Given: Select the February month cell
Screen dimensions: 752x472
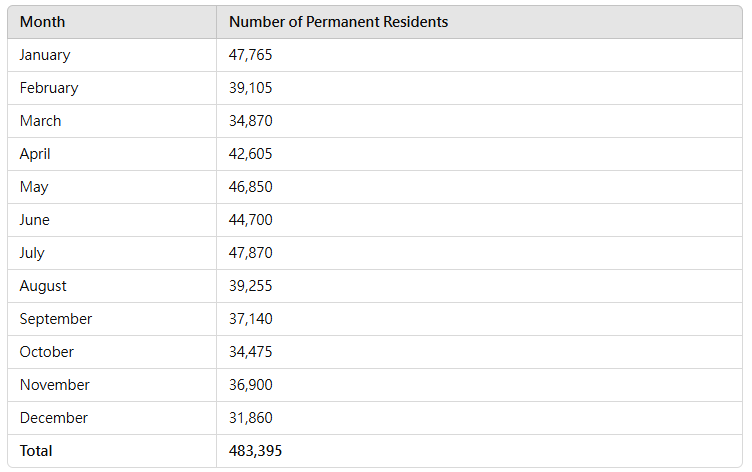Looking at the screenshot, I should (x=49, y=88).
